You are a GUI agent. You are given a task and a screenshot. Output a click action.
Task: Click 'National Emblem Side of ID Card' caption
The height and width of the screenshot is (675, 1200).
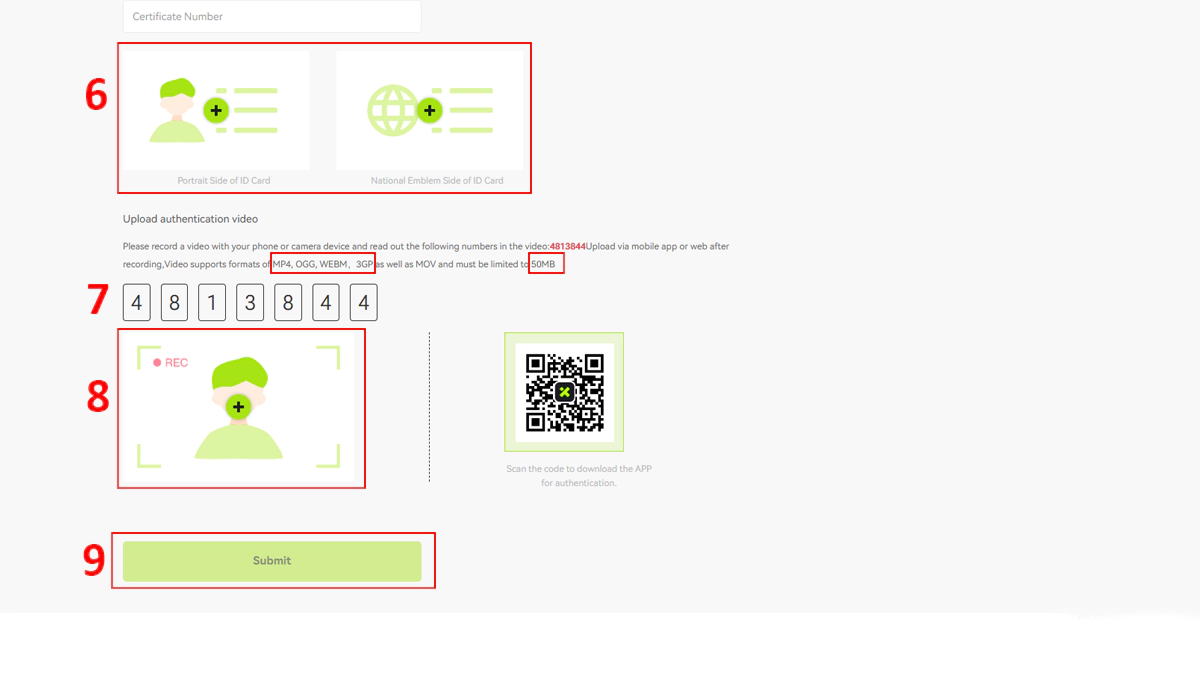(x=437, y=181)
